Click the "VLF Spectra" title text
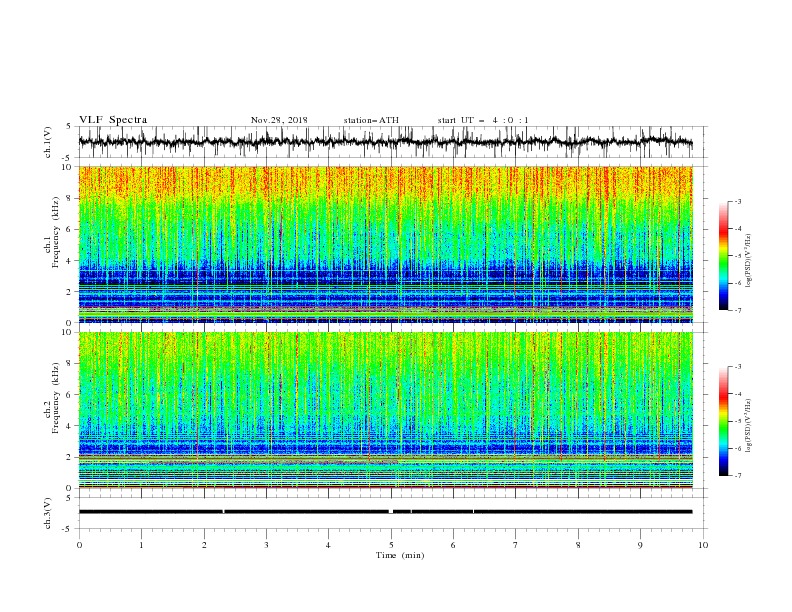This screenshot has height=612, width=792. [x=113, y=120]
